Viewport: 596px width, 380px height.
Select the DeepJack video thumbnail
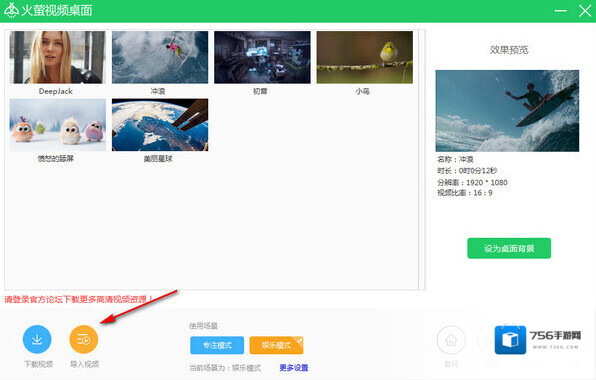coord(57,57)
